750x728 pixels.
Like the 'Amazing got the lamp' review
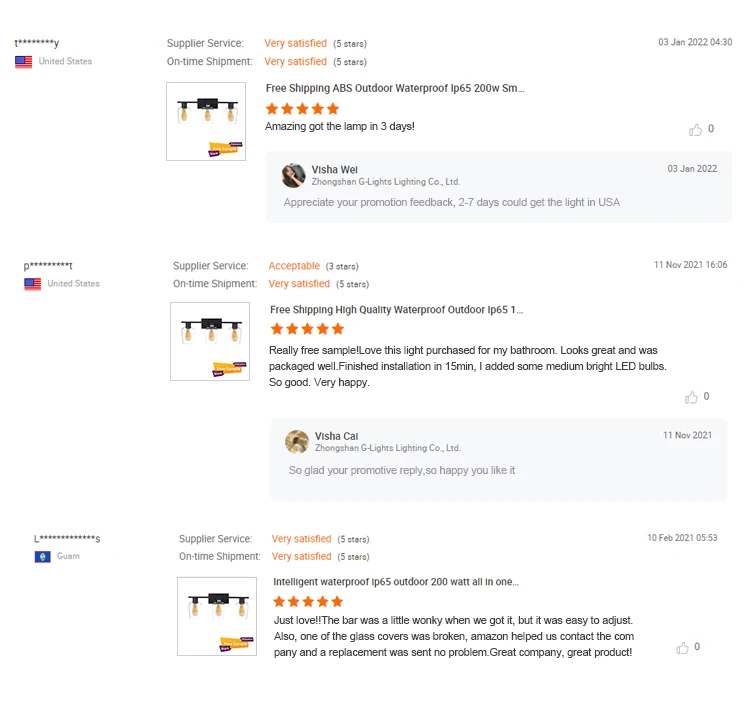tap(695, 130)
